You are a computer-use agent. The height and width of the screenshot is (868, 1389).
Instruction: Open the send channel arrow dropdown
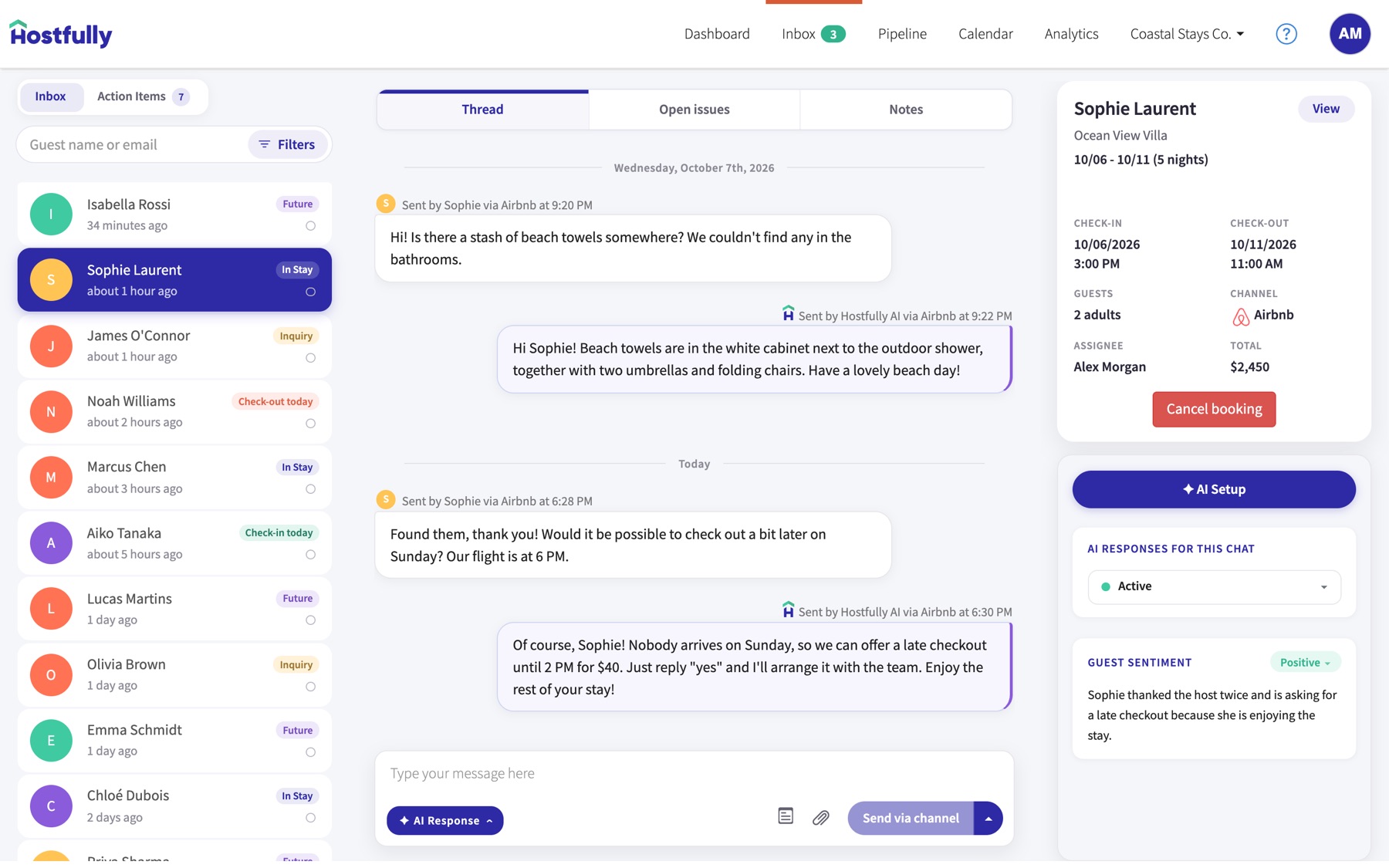tap(988, 819)
